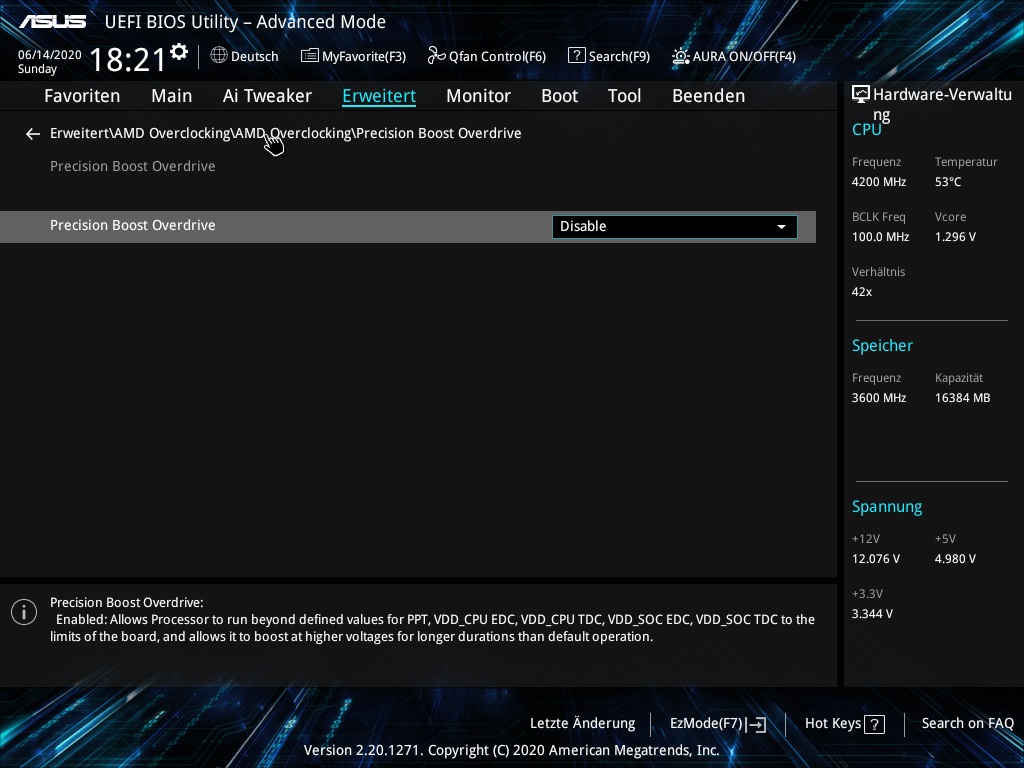Open MyFavorite(F3) list
Viewport: 1024px width, 768px height.
tap(353, 56)
